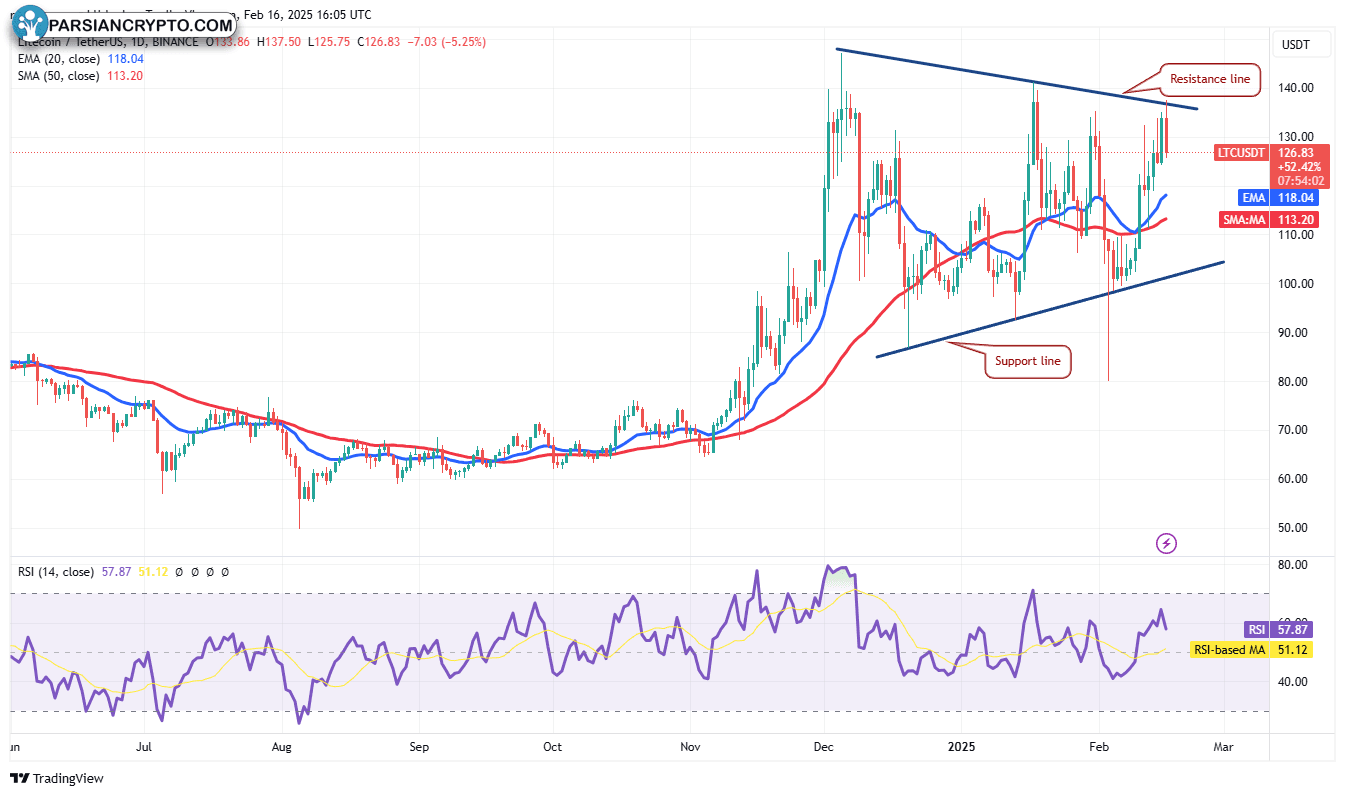Click the Jul label on time axis
The width and height of the screenshot is (1345, 796).
point(143,747)
